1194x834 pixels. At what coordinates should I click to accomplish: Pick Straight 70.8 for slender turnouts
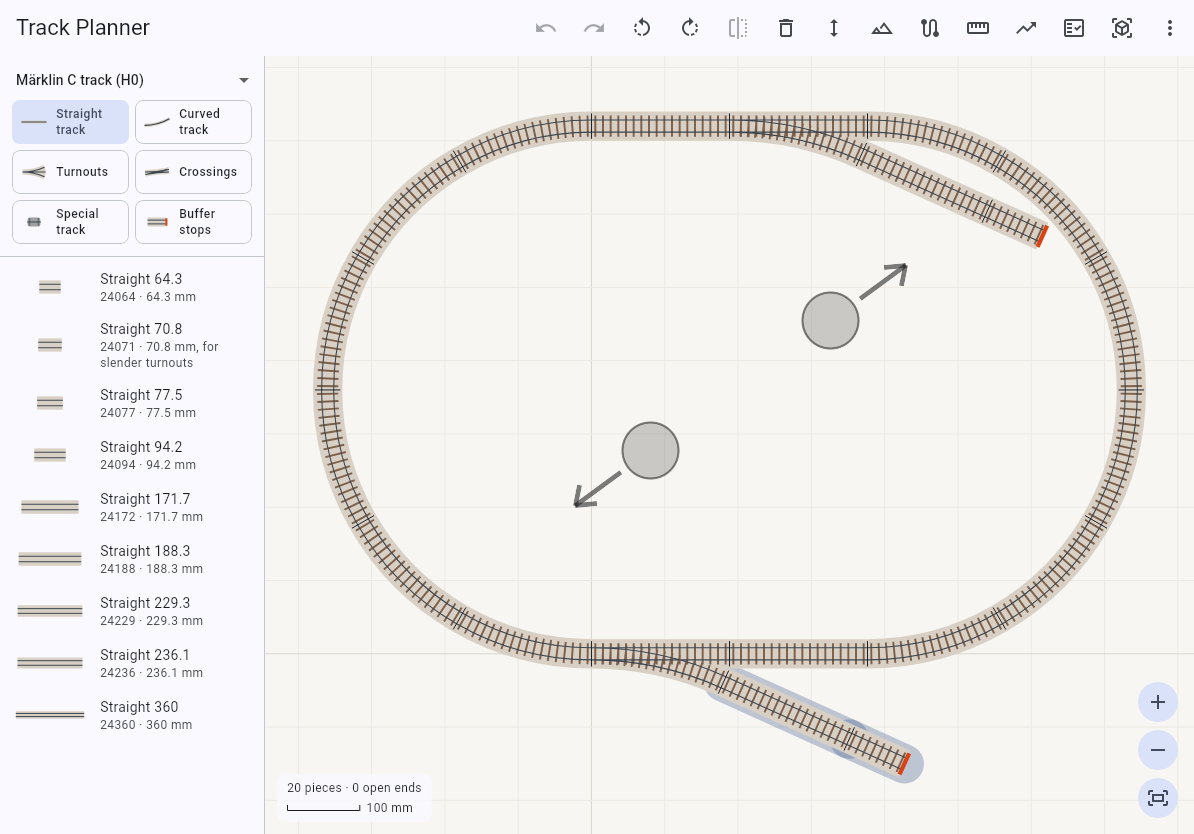[132, 345]
